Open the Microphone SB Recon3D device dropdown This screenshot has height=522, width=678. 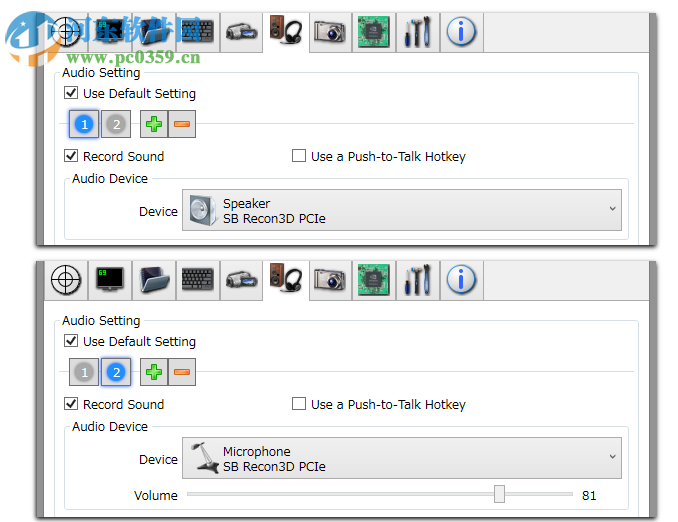coord(402,458)
